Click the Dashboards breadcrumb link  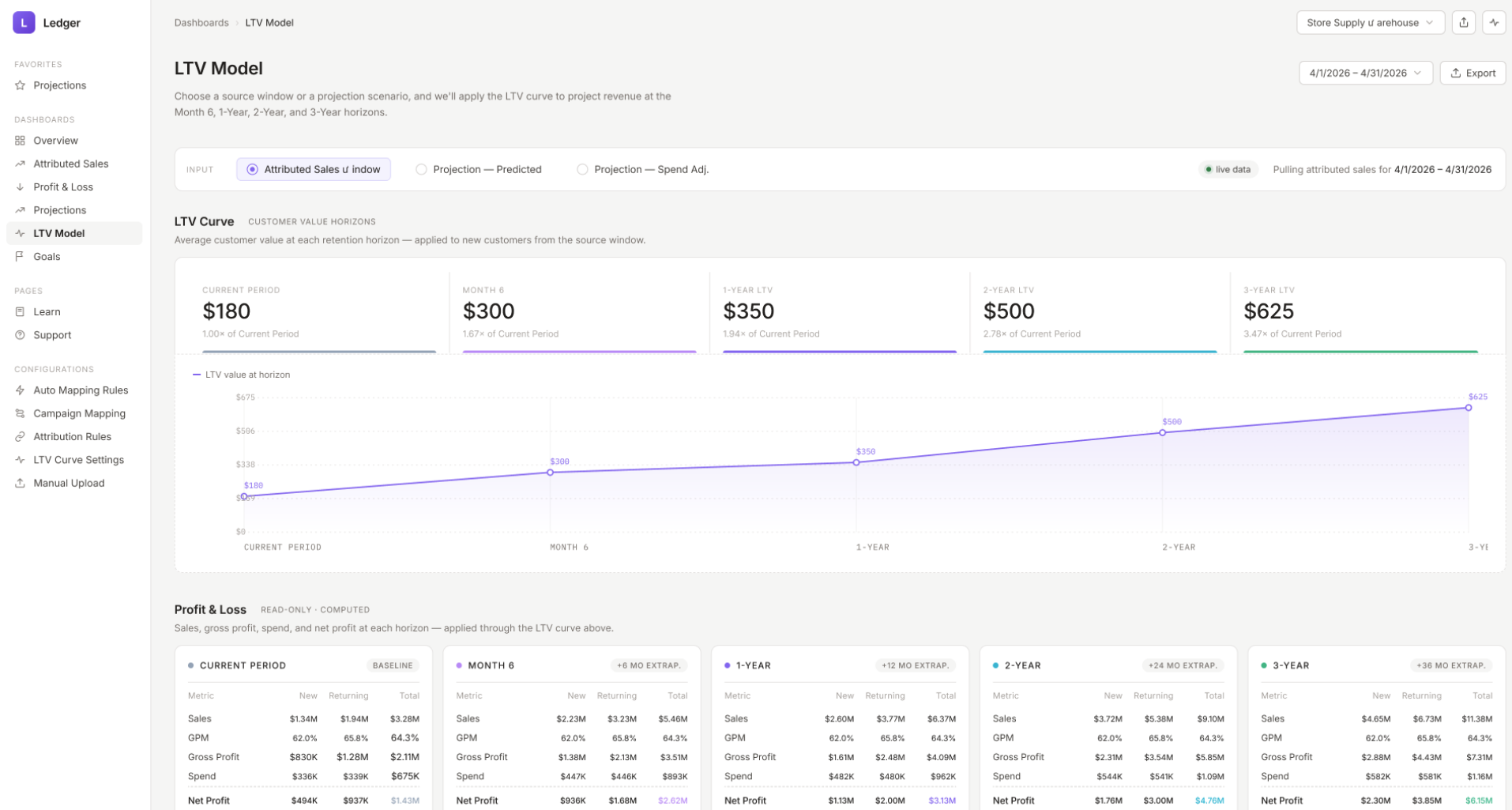point(201,23)
